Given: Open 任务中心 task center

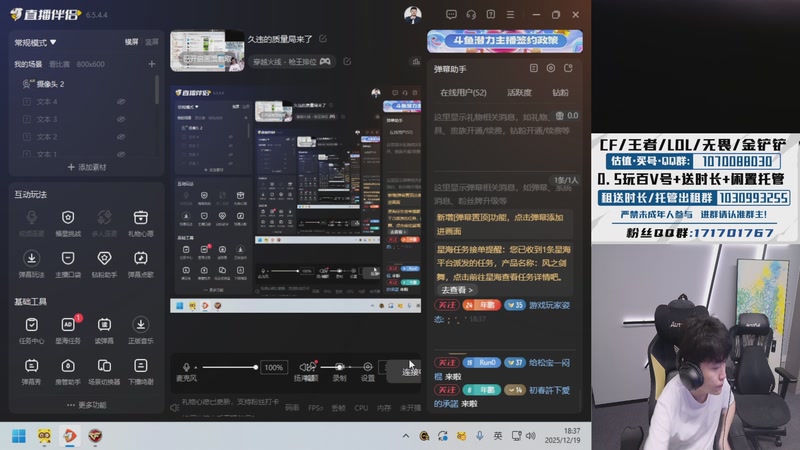Looking at the screenshot, I should pyautogui.click(x=32, y=330).
